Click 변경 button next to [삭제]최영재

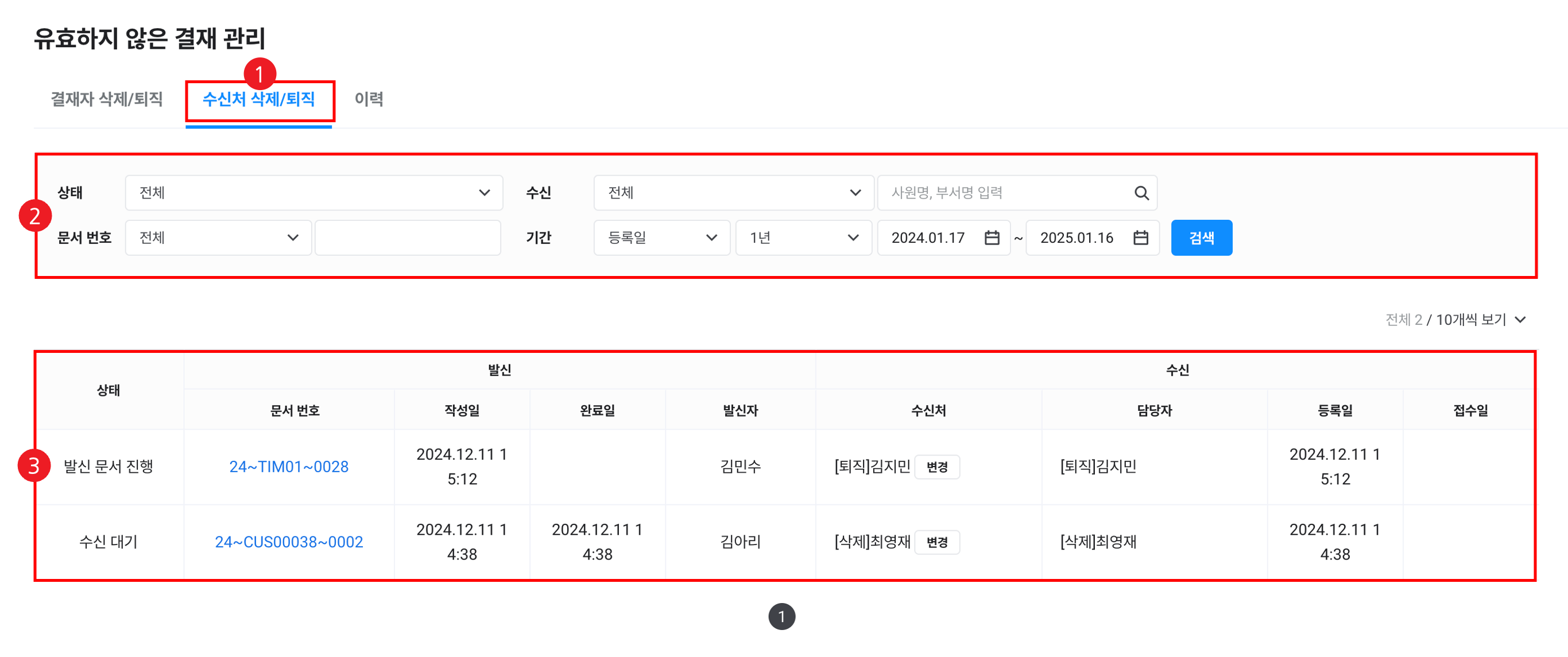[x=937, y=543]
